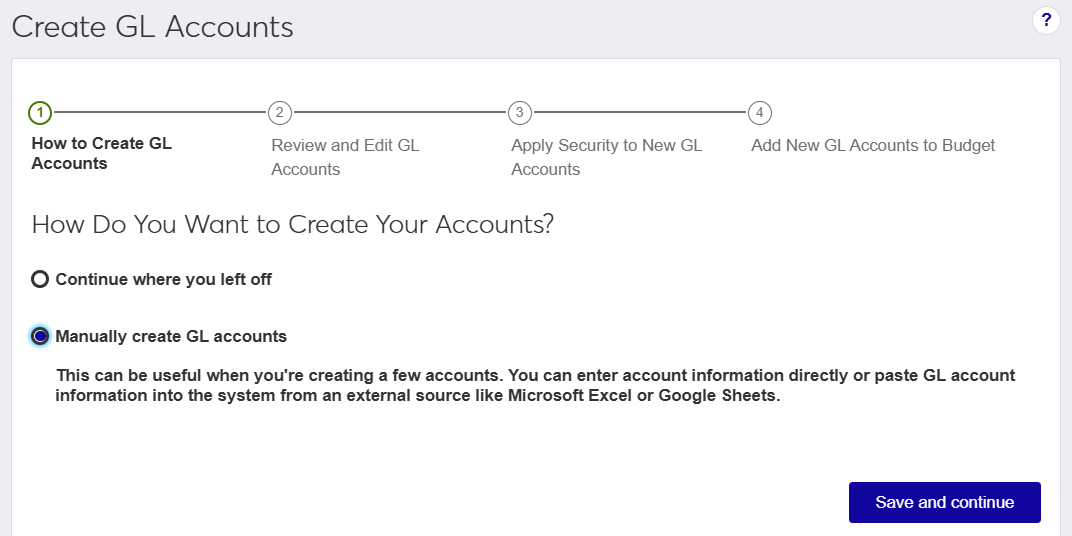Image resolution: width=1072 pixels, height=536 pixels.
Task: Click the progress line between steps 1 and 2
Action: pyautogui.click(x=160, y=112)
